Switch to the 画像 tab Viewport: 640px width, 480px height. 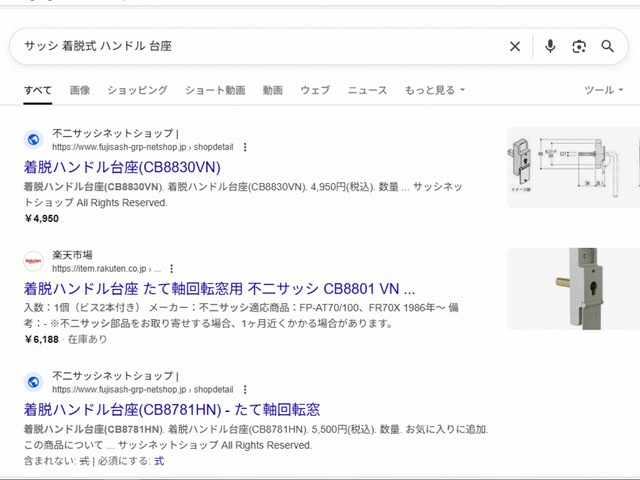80,90
